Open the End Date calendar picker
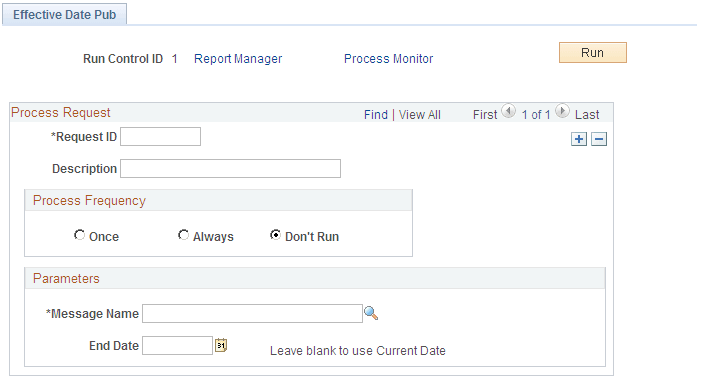The image size is (705, 380). (221, 345)
